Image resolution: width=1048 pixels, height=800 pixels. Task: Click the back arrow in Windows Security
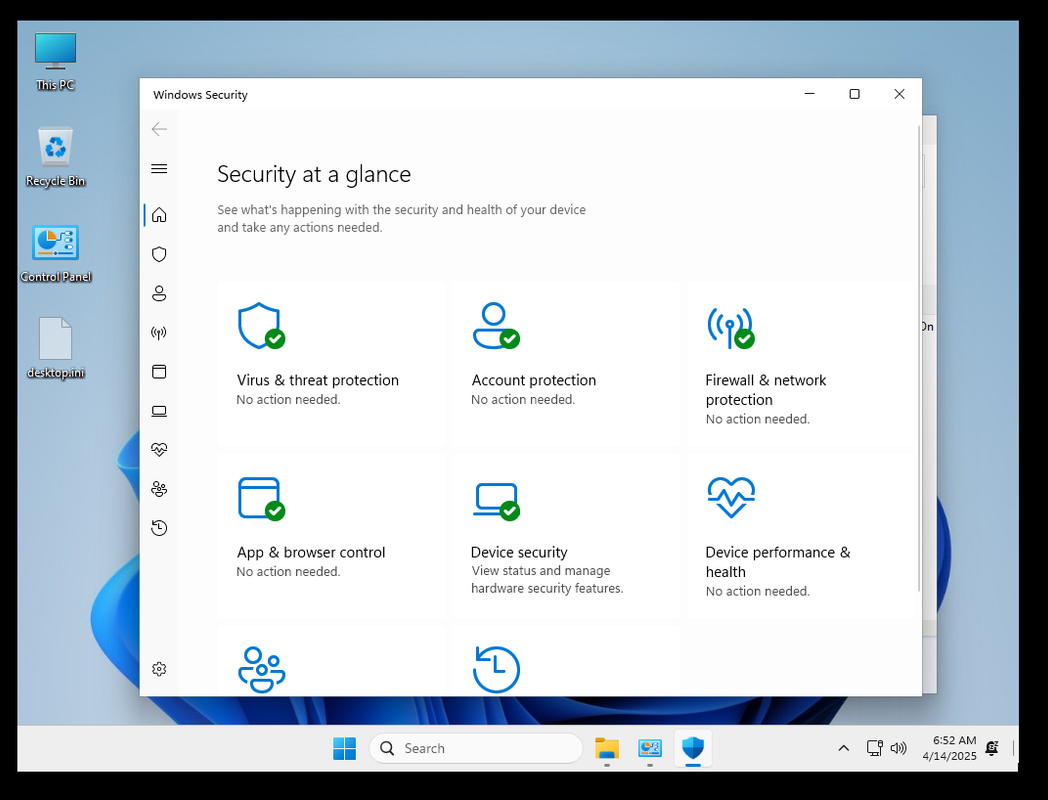[x=159, y=129]
